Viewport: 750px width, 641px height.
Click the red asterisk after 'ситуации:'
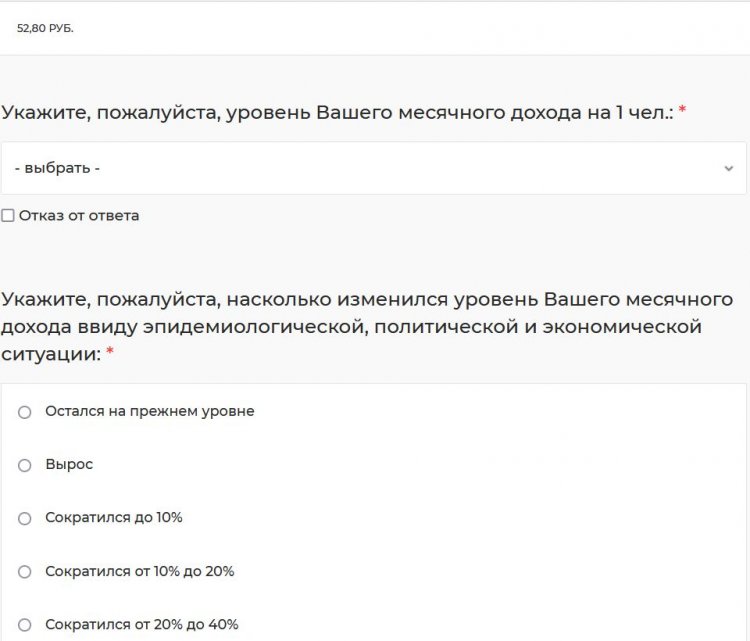tap(110, 355)
